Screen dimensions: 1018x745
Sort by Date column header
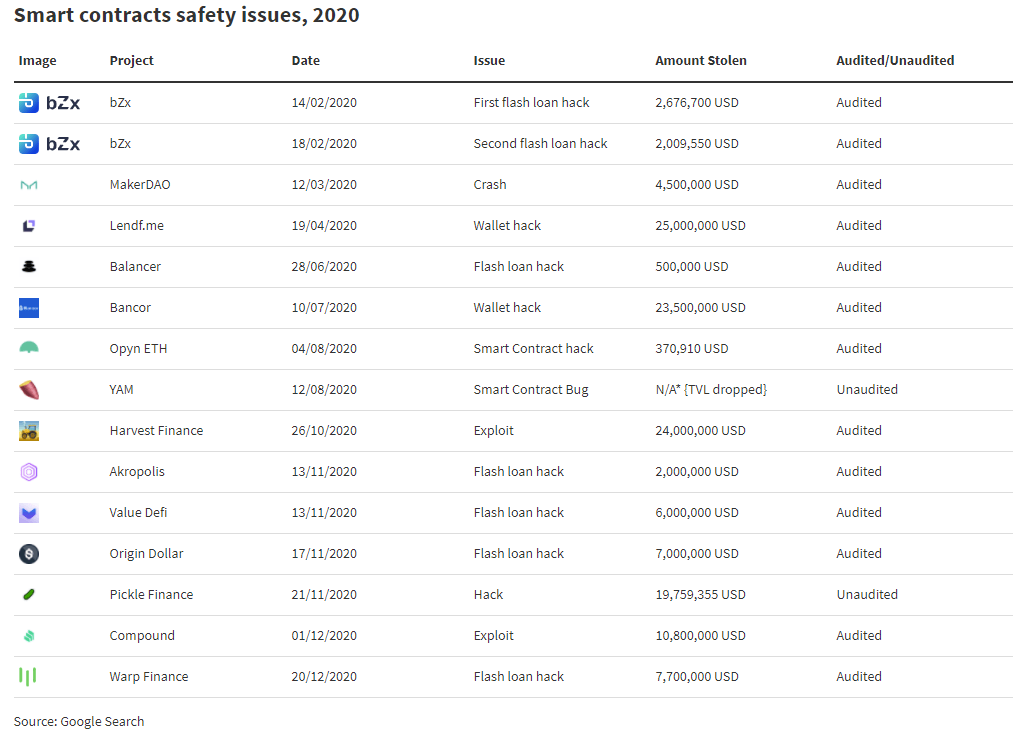(305, 60)
